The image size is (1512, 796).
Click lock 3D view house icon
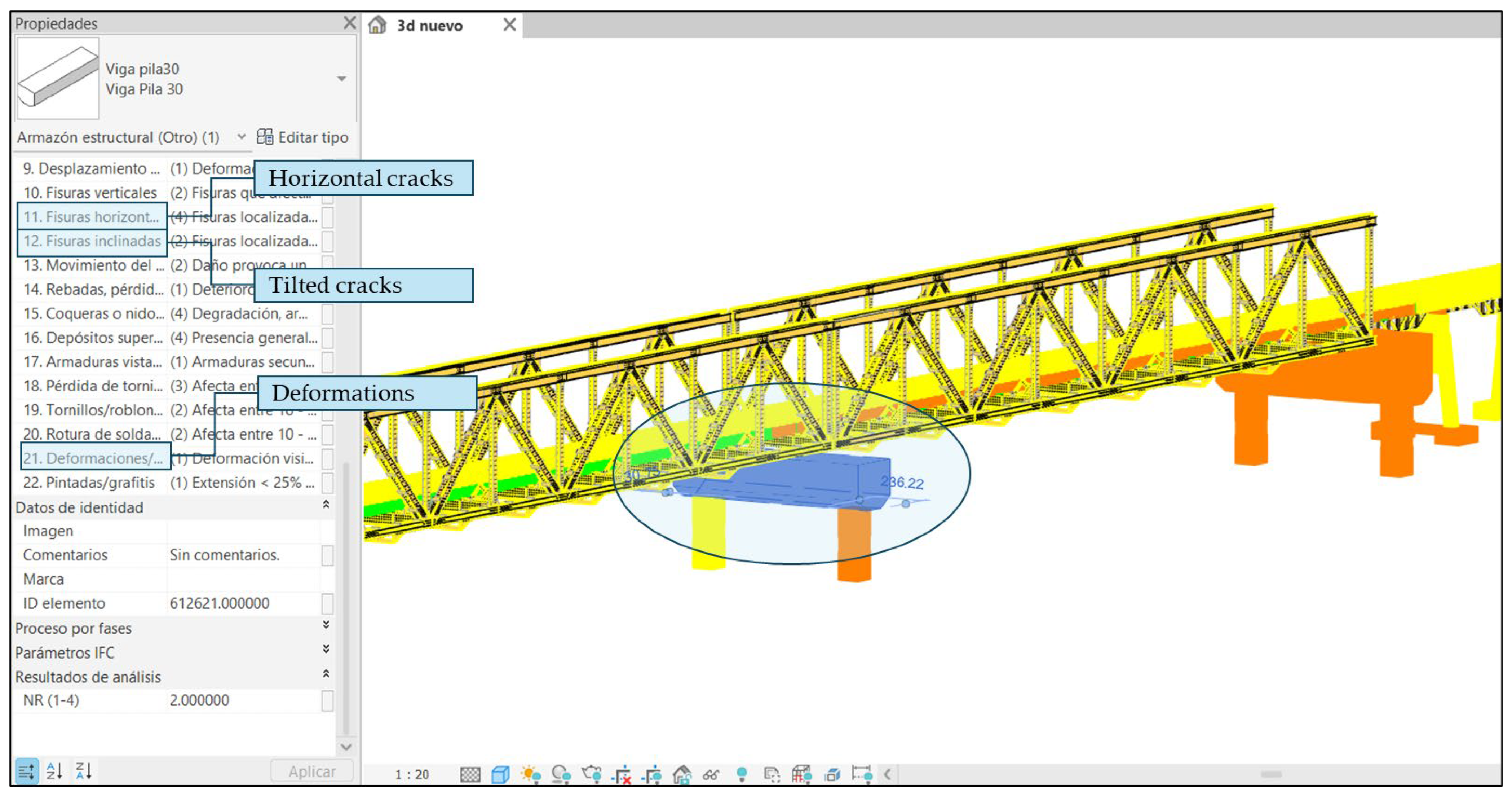(681, 775)
